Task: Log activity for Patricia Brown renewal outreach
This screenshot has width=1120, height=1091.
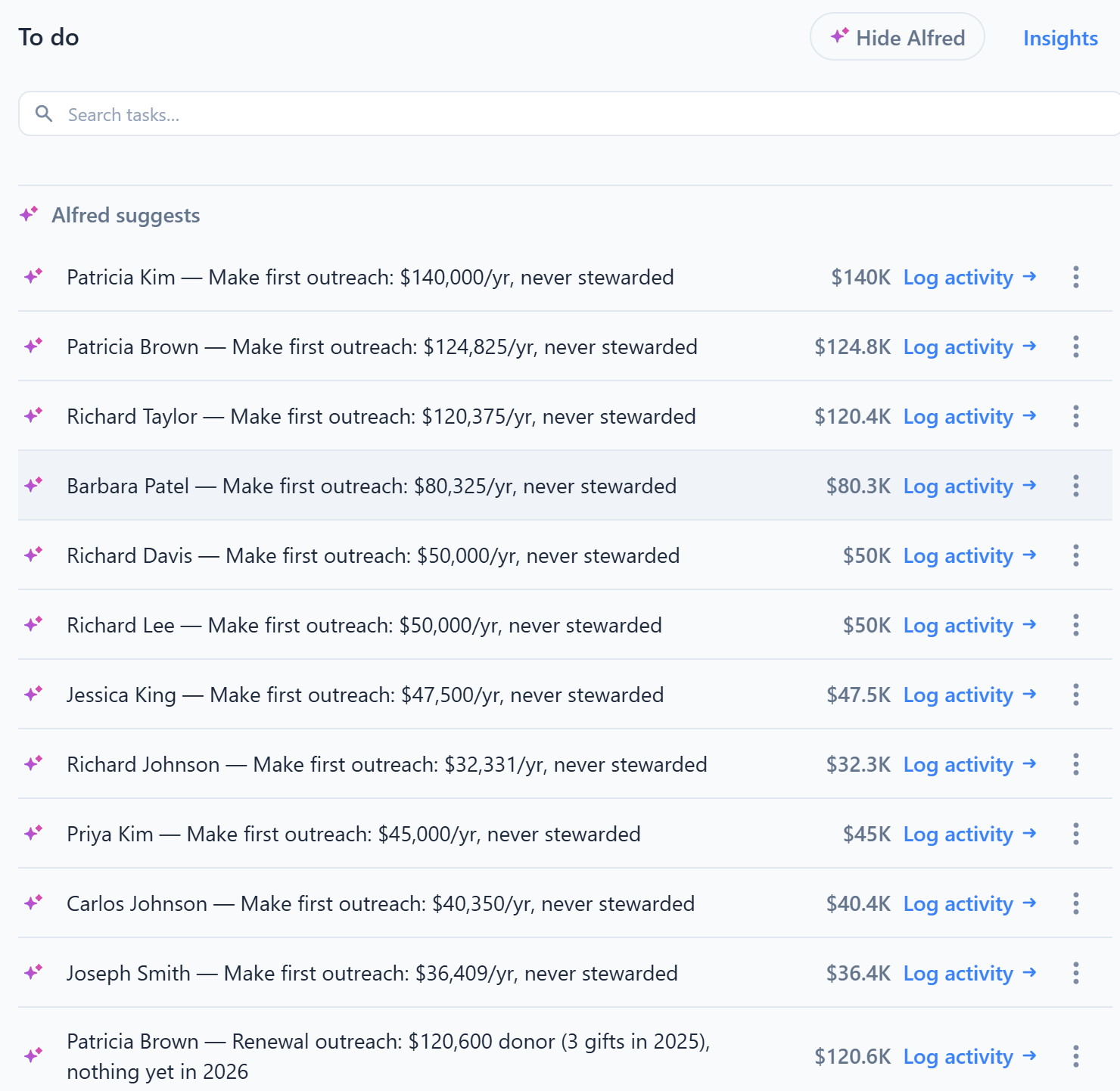Action: point(969,1057)
